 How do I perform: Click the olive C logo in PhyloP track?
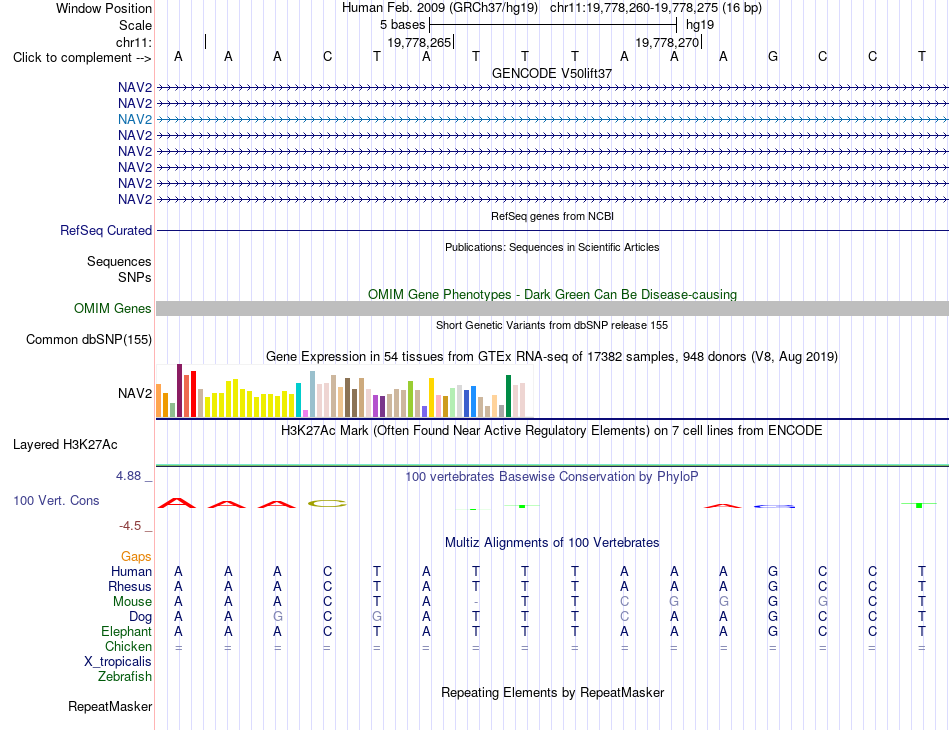[327, 503]
